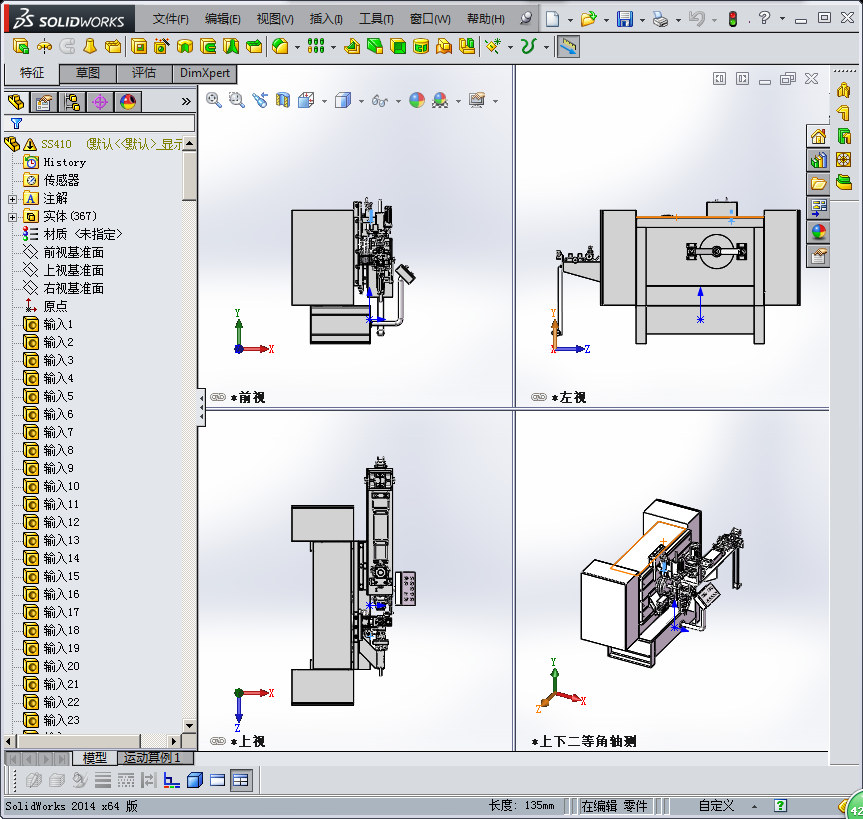The image size is (863, 819).
Task: Switch to the DimXpert tab
Action: coord(205,73)
